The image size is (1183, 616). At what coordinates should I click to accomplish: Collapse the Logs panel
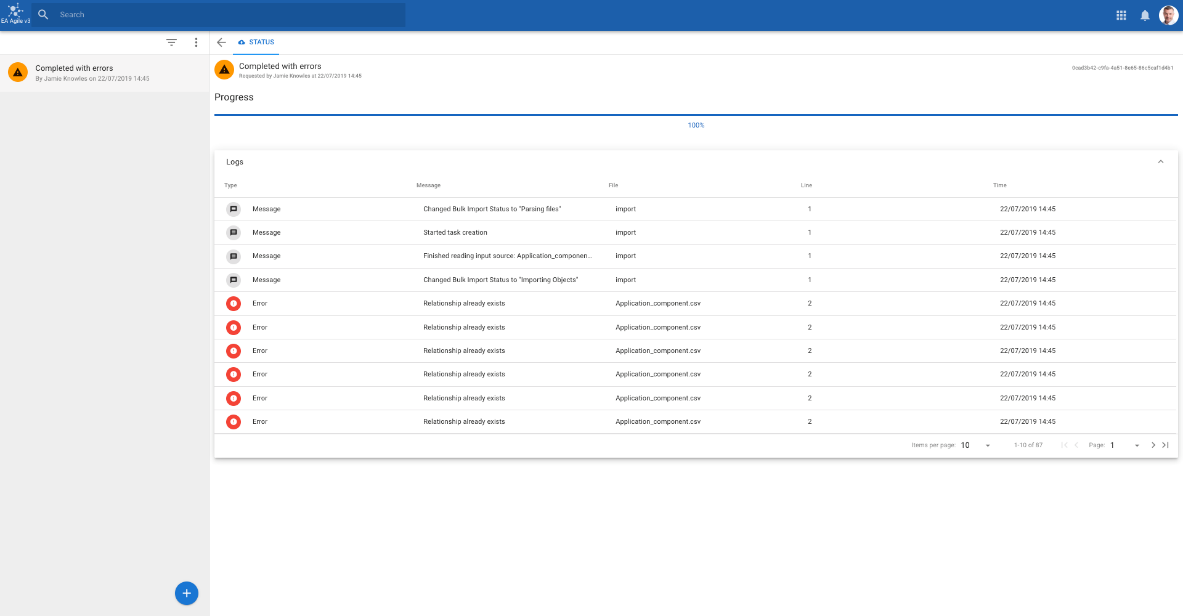pos(1160,162)
